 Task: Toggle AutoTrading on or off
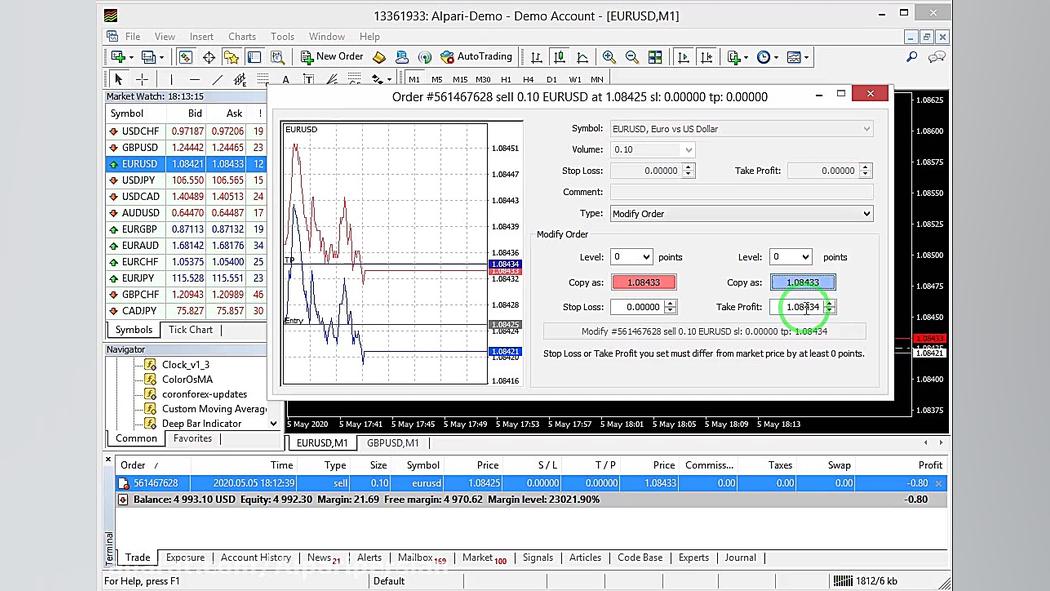point(475,57)
